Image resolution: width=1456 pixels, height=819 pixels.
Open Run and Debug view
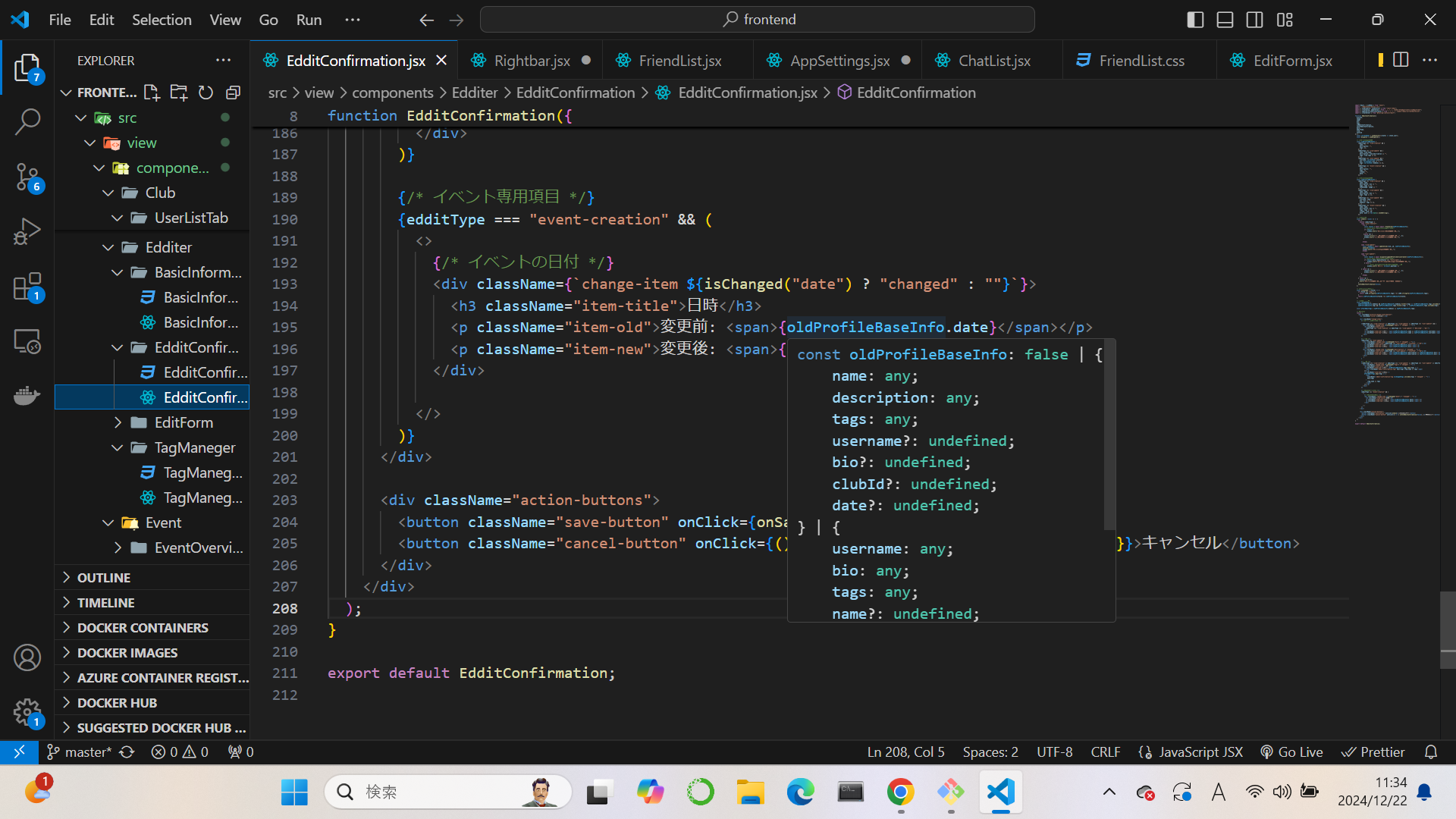coord(27,231)
